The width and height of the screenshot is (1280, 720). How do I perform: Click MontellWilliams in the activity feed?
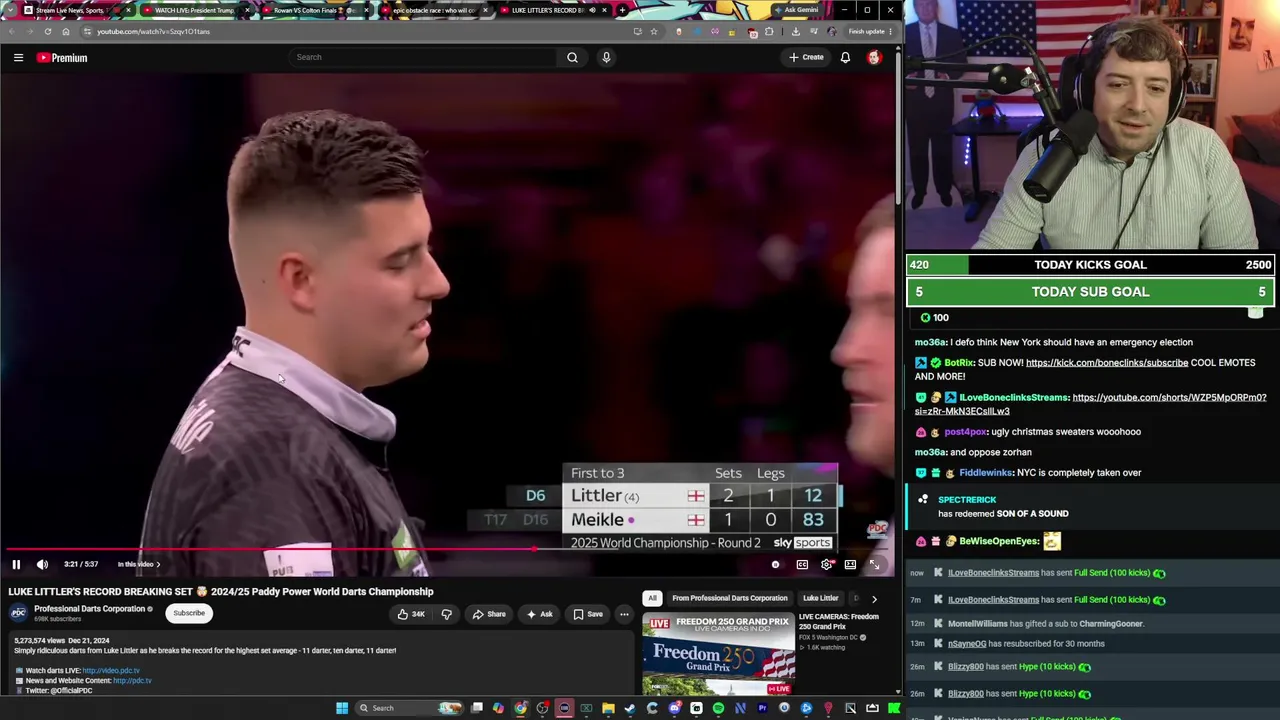(978, 624)
